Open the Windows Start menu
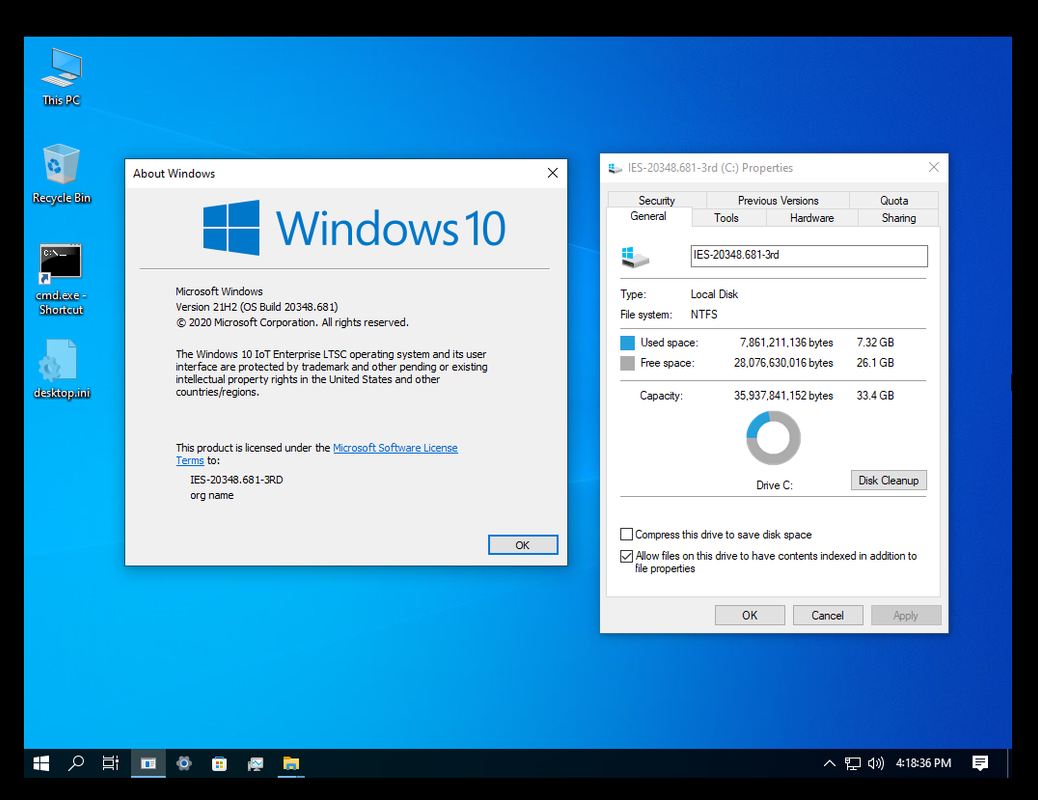Screen dimensions: 1038x800 (x=41, y=764)
